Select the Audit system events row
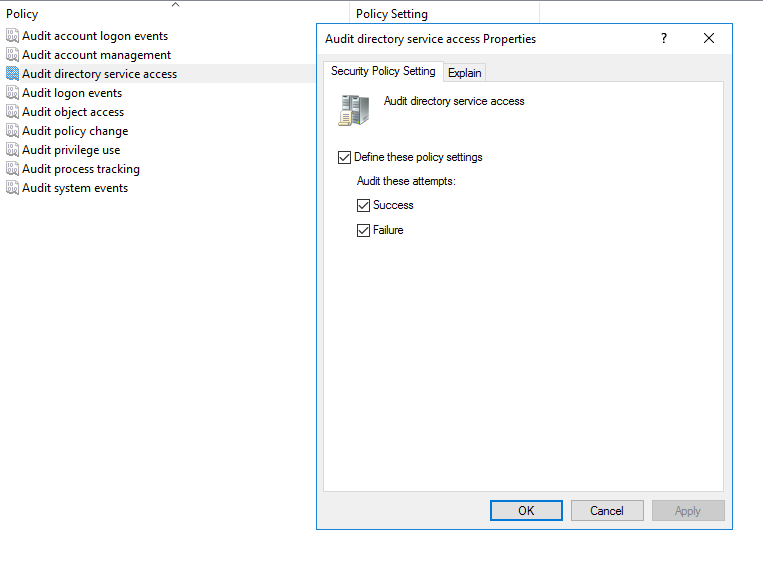This screenshot has height=565, width=763. coord(158,188)
